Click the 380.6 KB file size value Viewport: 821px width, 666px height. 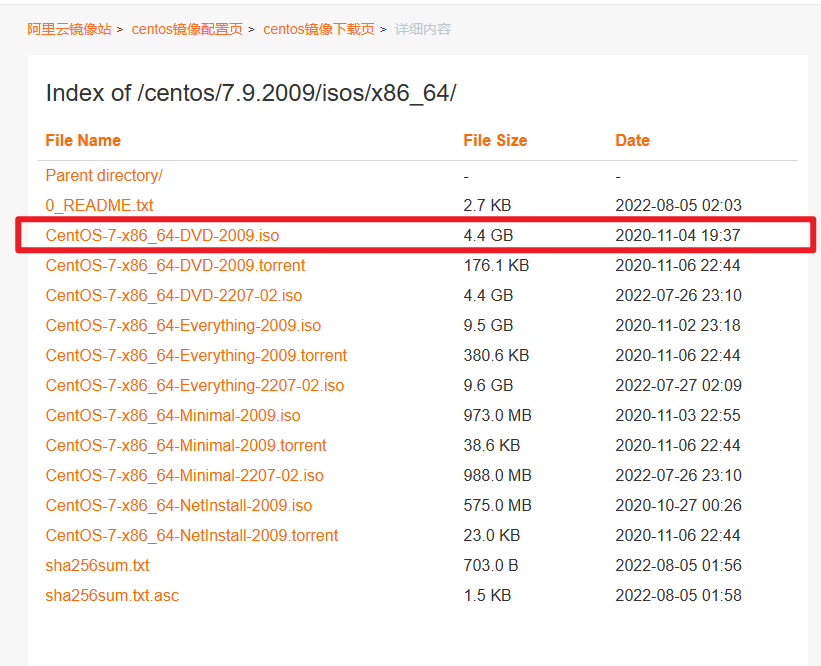[496, 356]
